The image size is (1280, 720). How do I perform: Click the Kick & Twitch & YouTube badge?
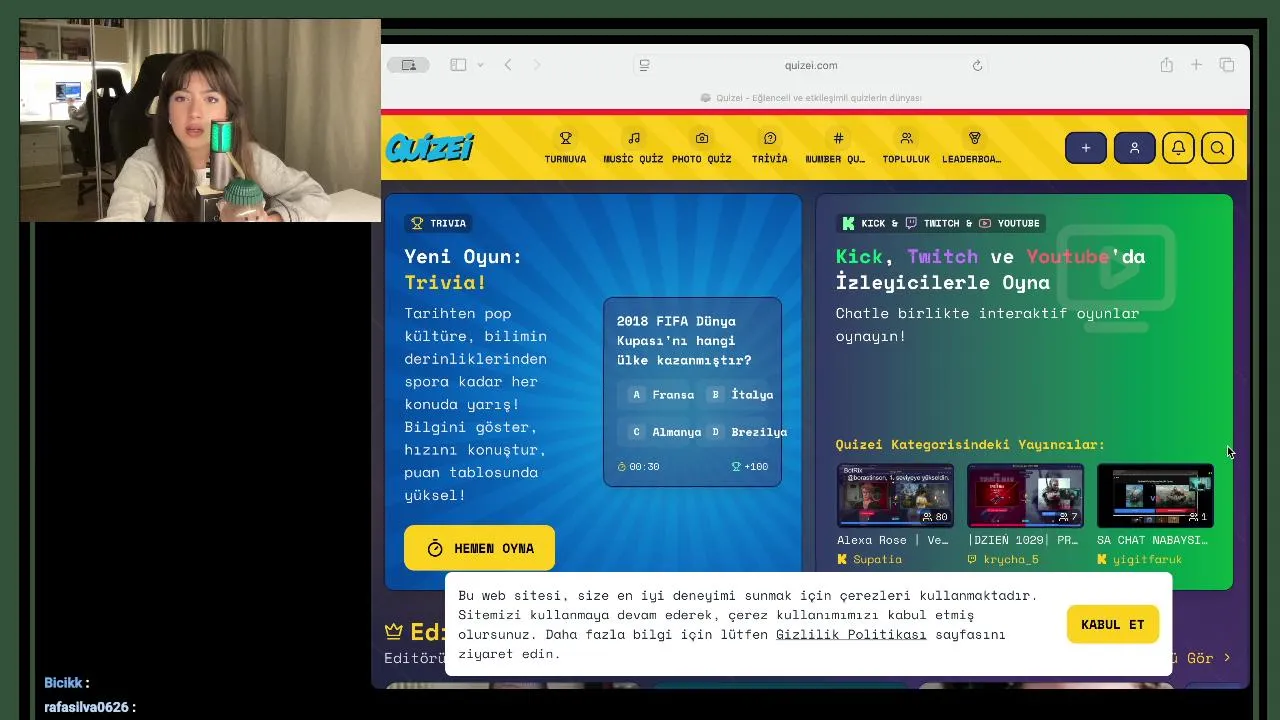(941, 223)
